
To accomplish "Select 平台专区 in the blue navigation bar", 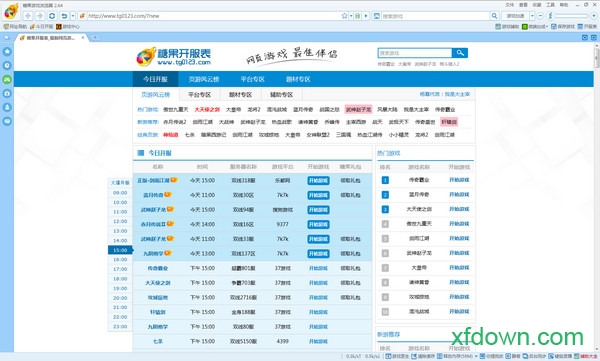I will coord(253,79).
